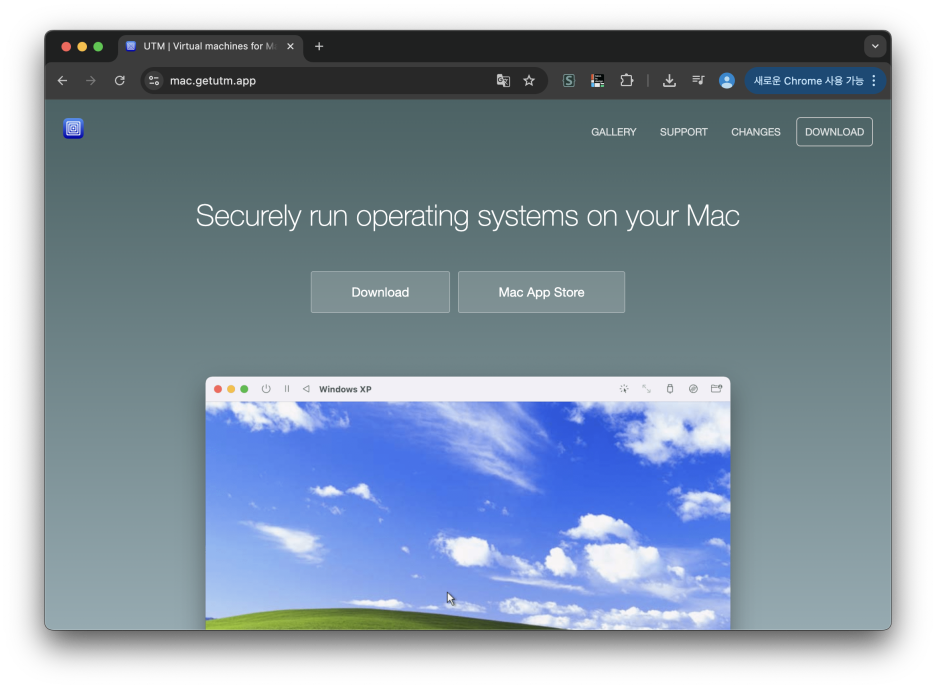936x689 pixels.
Task: Click the large Download button
Action: (x=380, y=292)
